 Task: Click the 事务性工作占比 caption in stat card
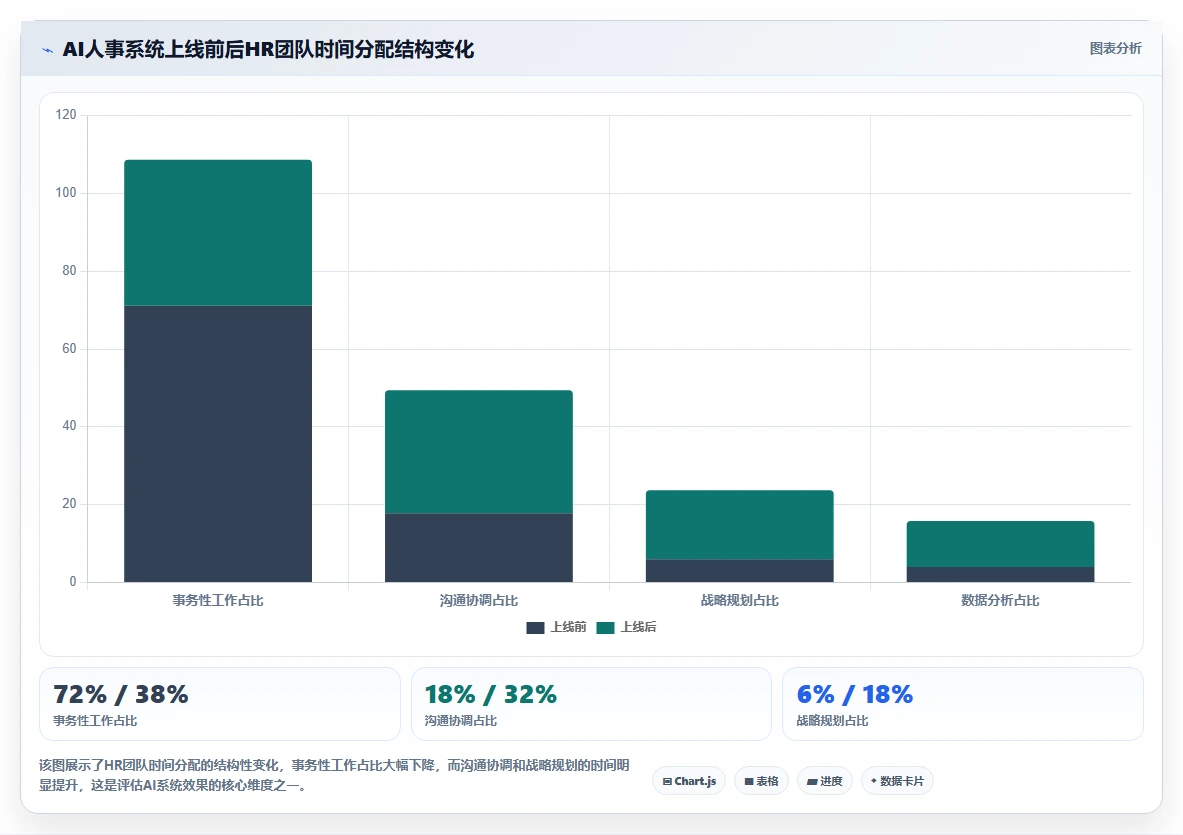pos(95,721)
